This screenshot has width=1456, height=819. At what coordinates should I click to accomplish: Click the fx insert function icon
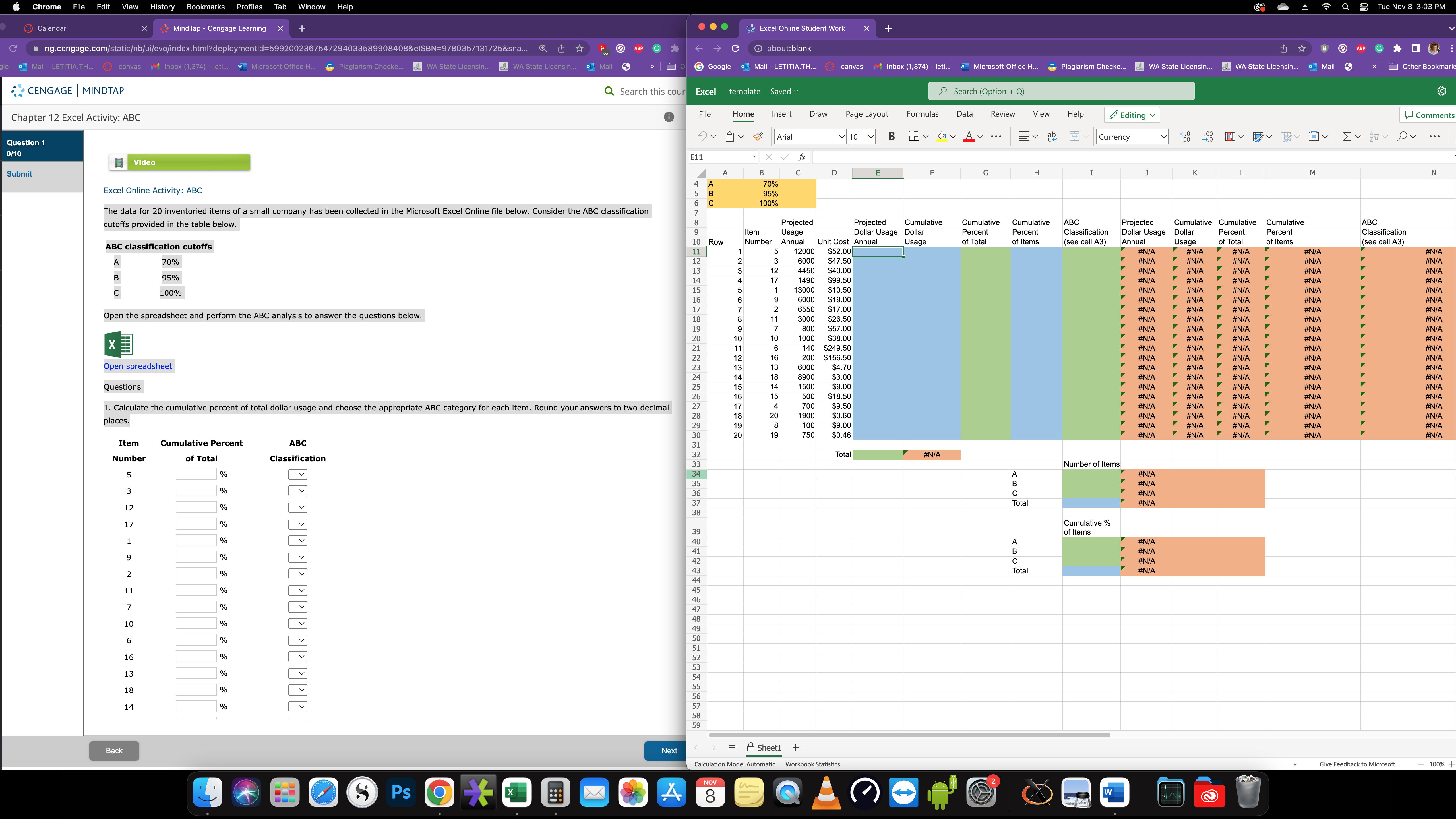click(x=801, y=157)
